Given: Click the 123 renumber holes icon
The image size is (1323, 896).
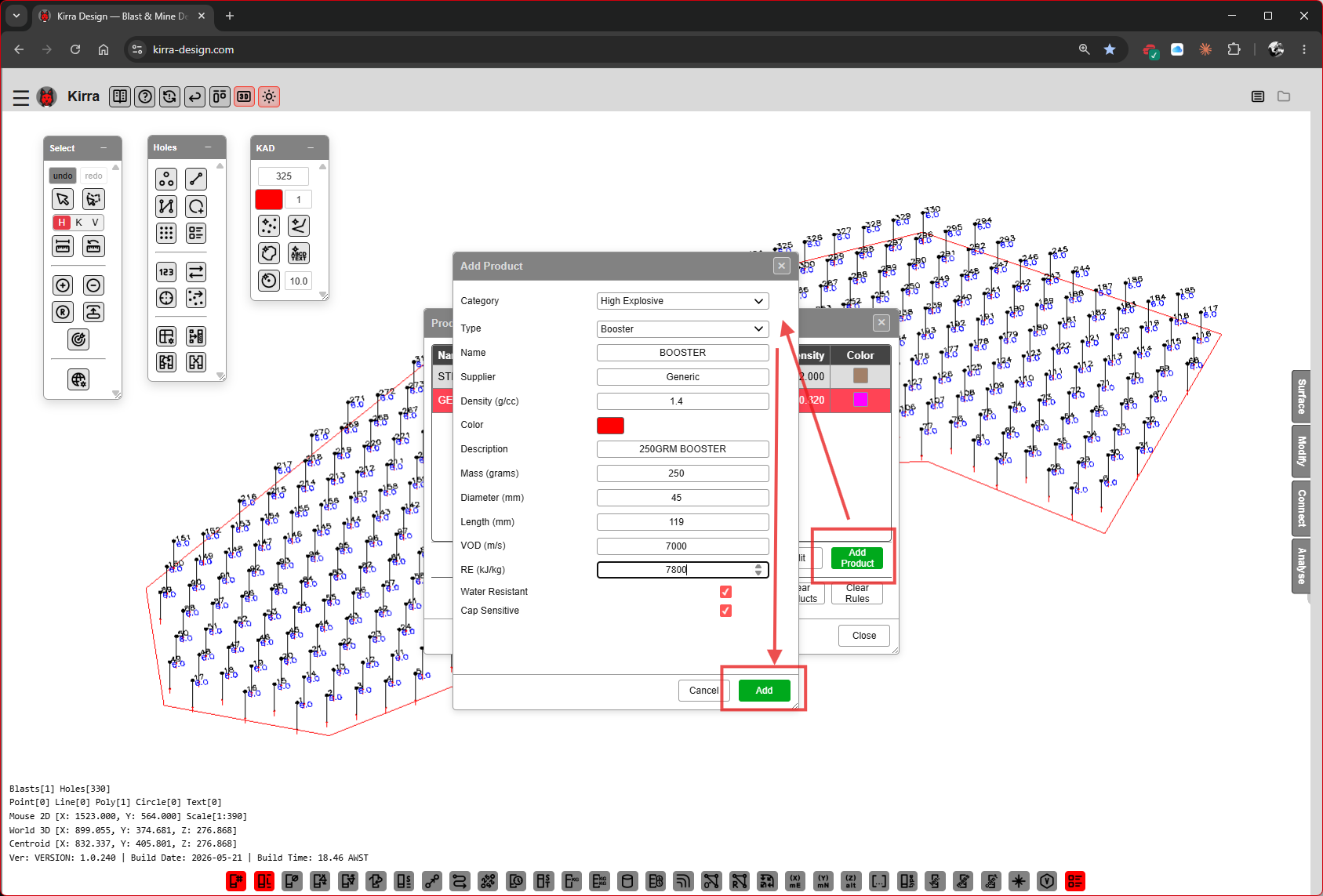Looking at the screenshot, I should click(x=166, y=272).
